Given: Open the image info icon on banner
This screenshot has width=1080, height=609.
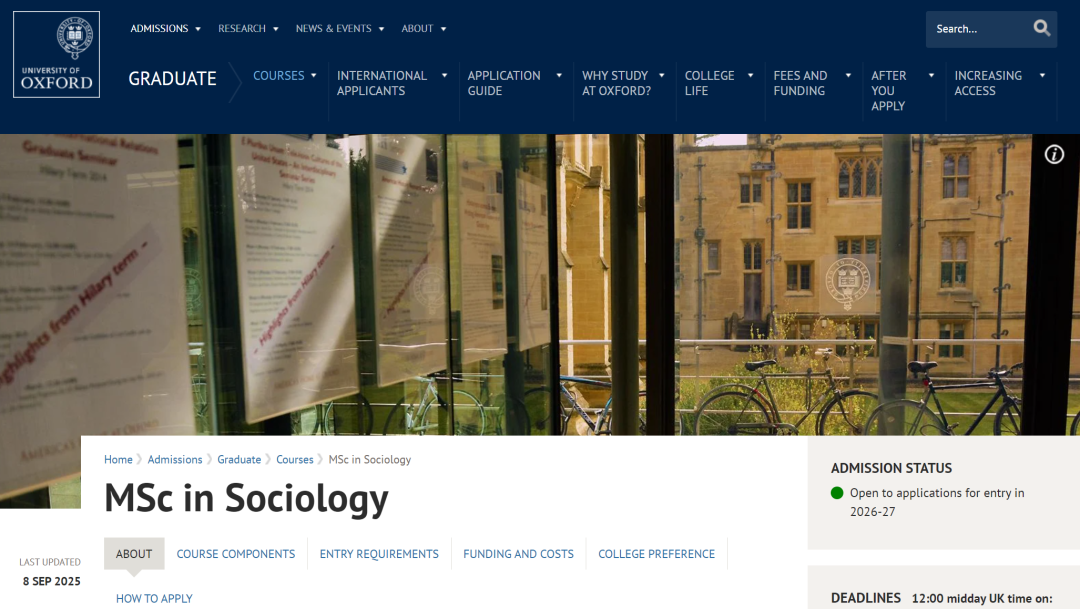Looking at the screenshot, I should [1054, 154].
